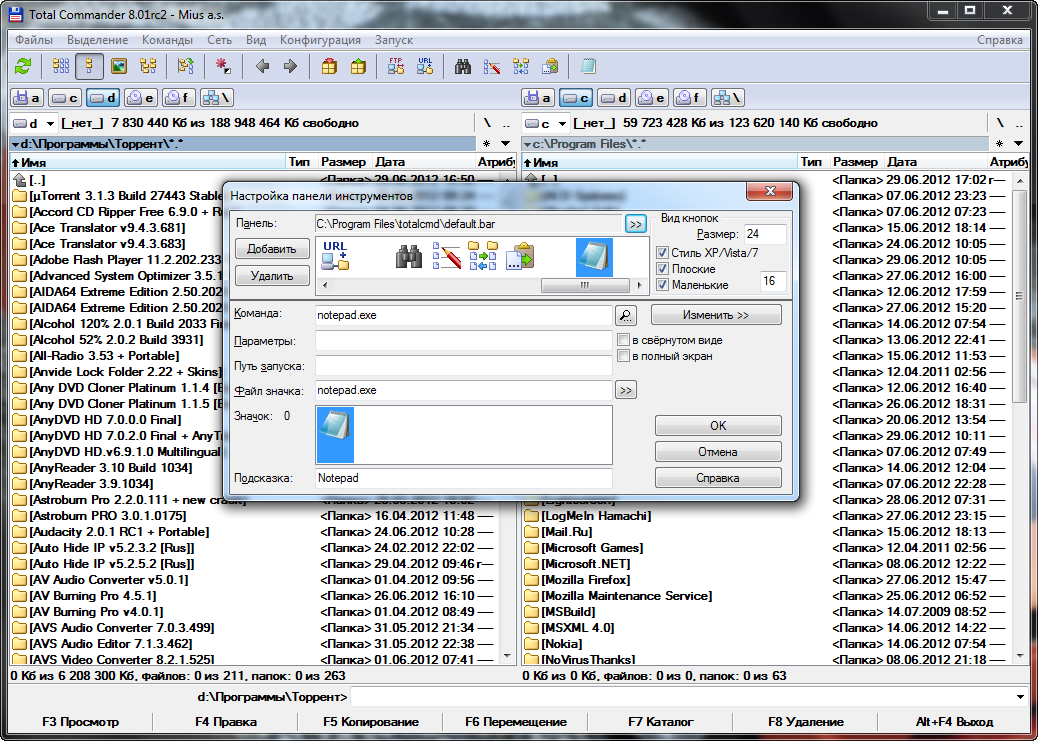The height and width of the screenshot is (741, 1038).
Task: Click the green Refresh arrows toolbar icon
Action: [x=22, y=67]
